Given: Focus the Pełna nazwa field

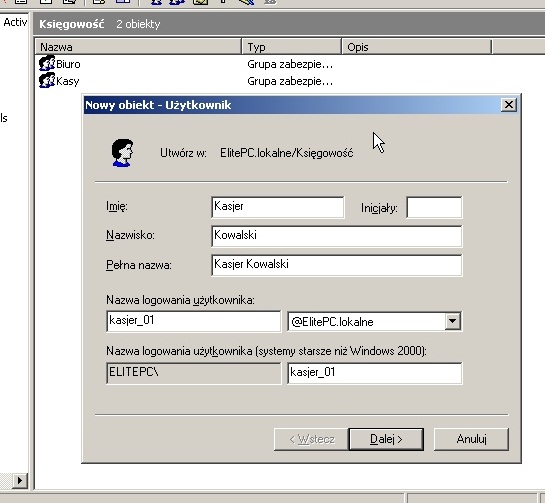Looking at the screenshot, I should point(336,265).
